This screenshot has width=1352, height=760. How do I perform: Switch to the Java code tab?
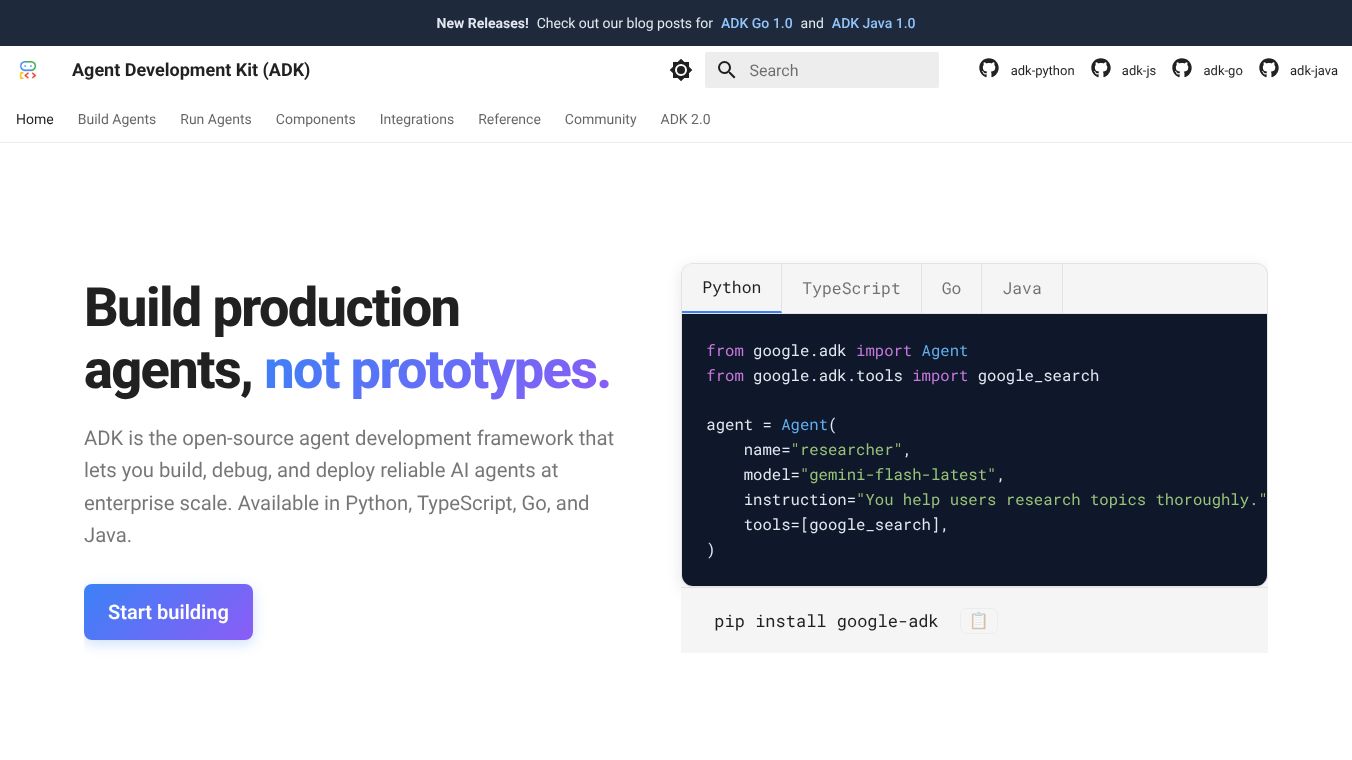tap(1022, 288)
